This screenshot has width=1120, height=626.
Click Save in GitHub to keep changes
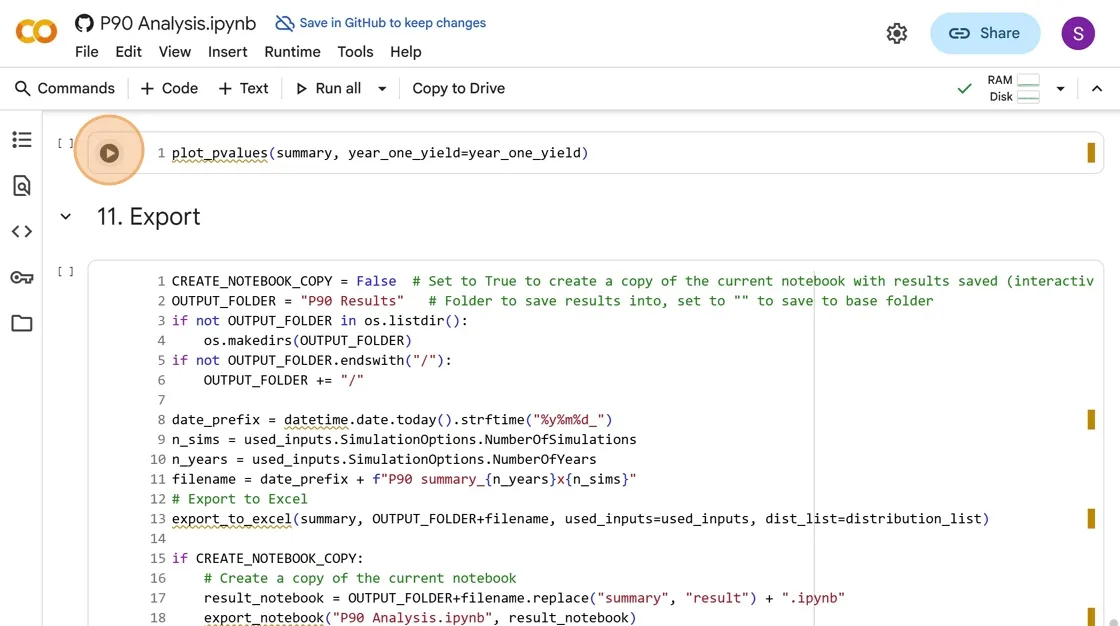(x=381, y=23)
